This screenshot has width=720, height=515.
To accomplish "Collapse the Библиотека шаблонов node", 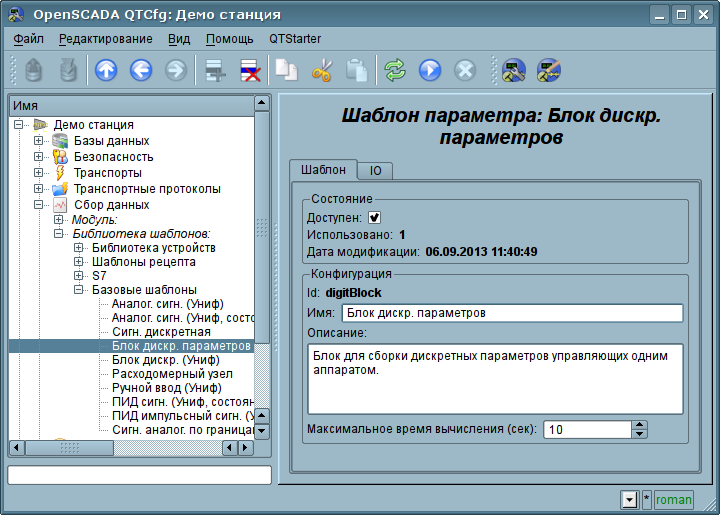I will [x=58, y=233].
